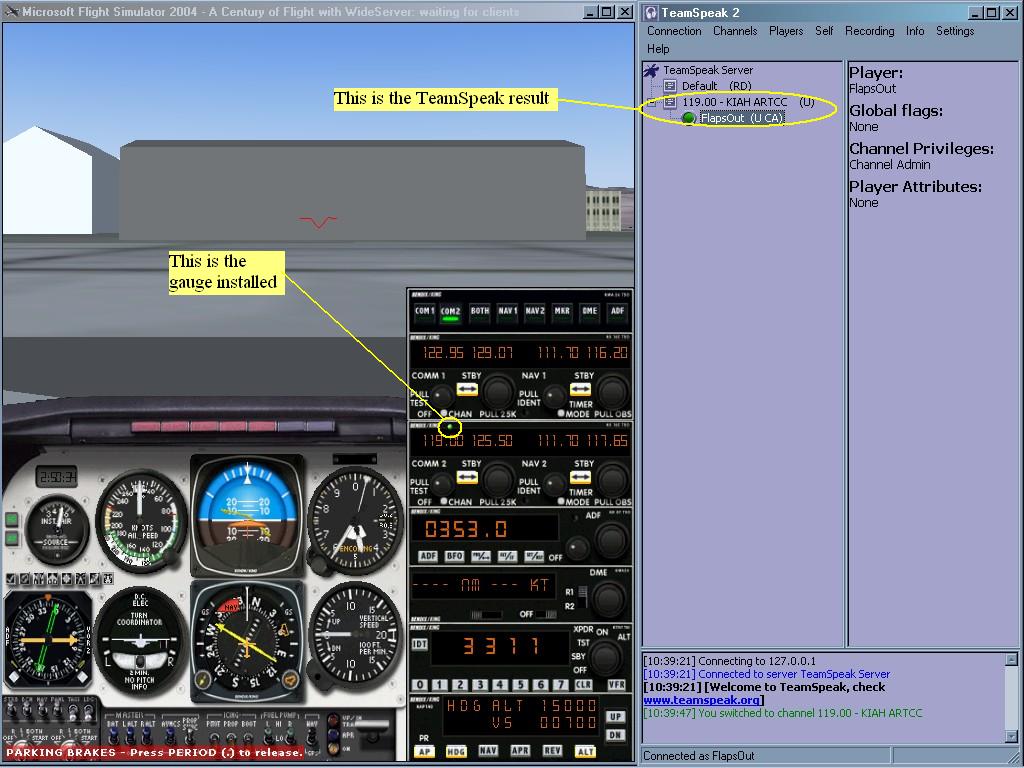Click the IDT ident transponder button

(x=419, y=644)
